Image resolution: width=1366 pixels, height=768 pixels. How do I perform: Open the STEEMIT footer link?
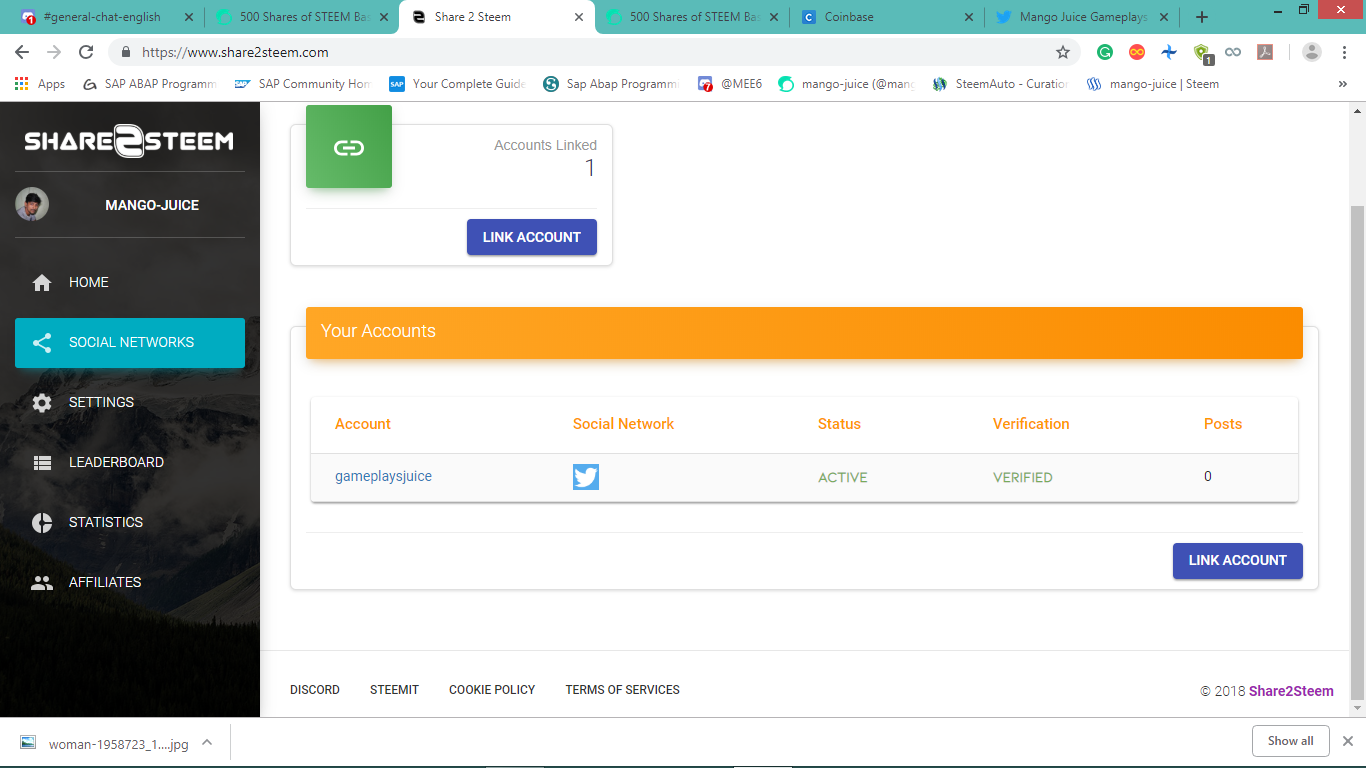pos(395,690)
